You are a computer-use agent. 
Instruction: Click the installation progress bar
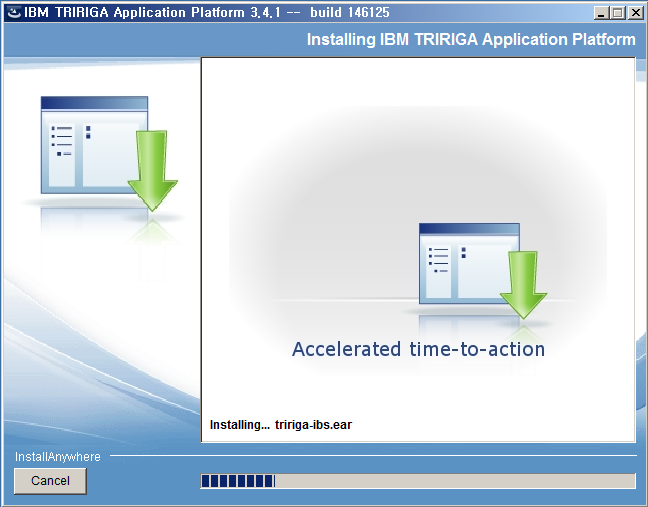(418, 481)
